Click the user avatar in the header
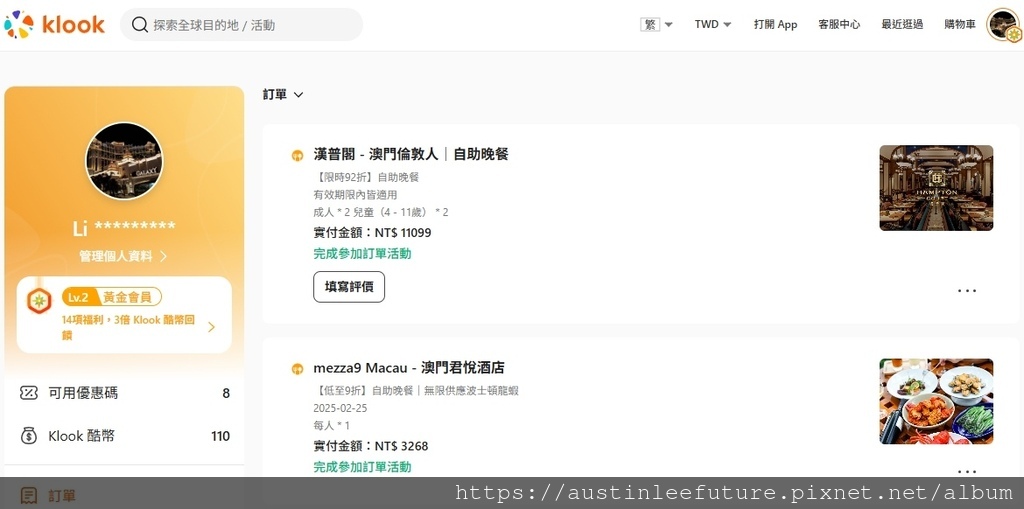This screenshot has width=1024, height=509. point(1003,25)
